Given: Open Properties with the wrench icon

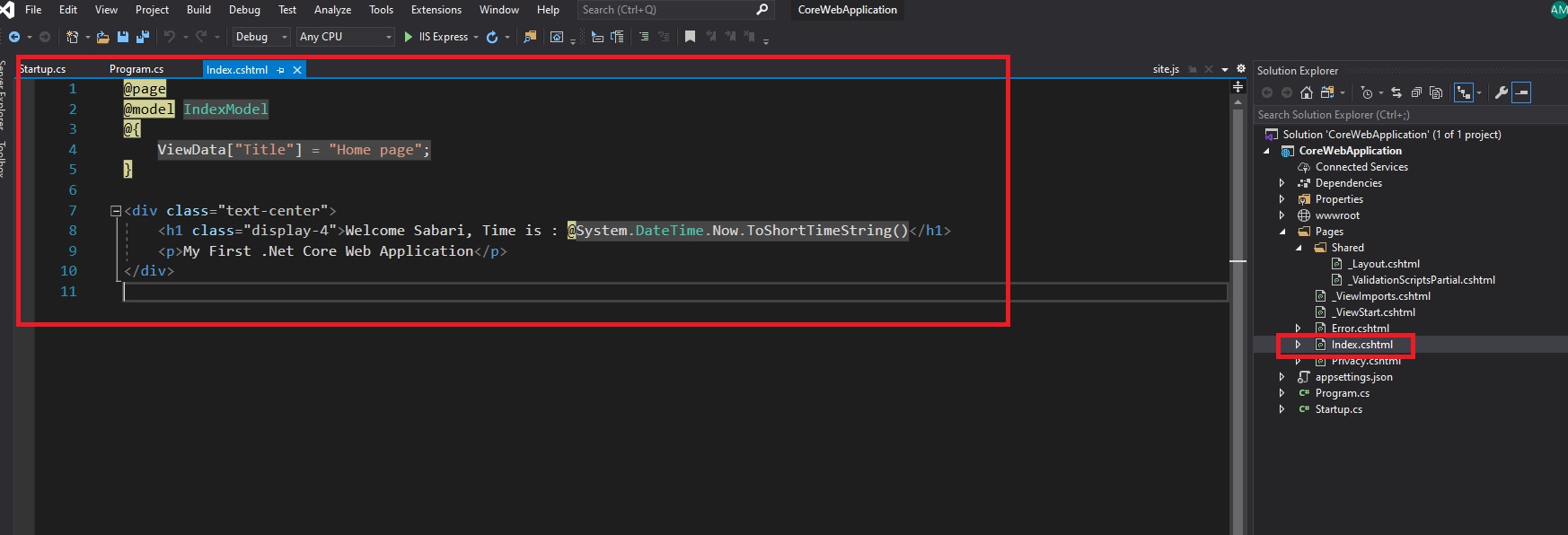Looking at the screenshot, I should (1502, 92).
